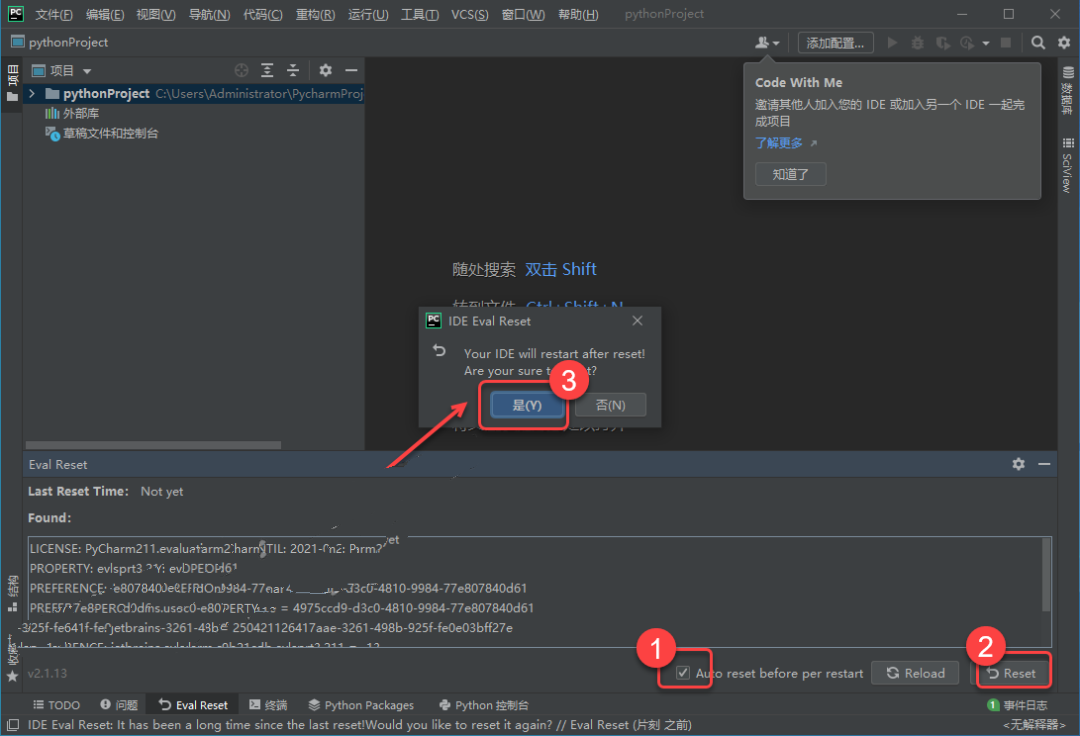
Task: Click the 添加配置 run configuration button
Action: point(835,43)
